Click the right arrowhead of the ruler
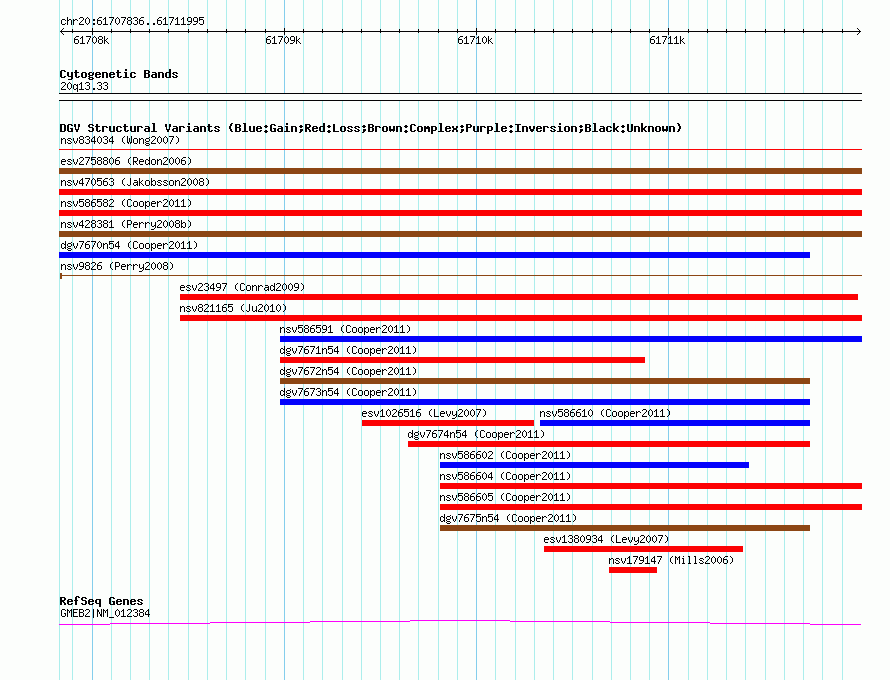Viewport: 890px width, 680px height. (x=859, y=31)
